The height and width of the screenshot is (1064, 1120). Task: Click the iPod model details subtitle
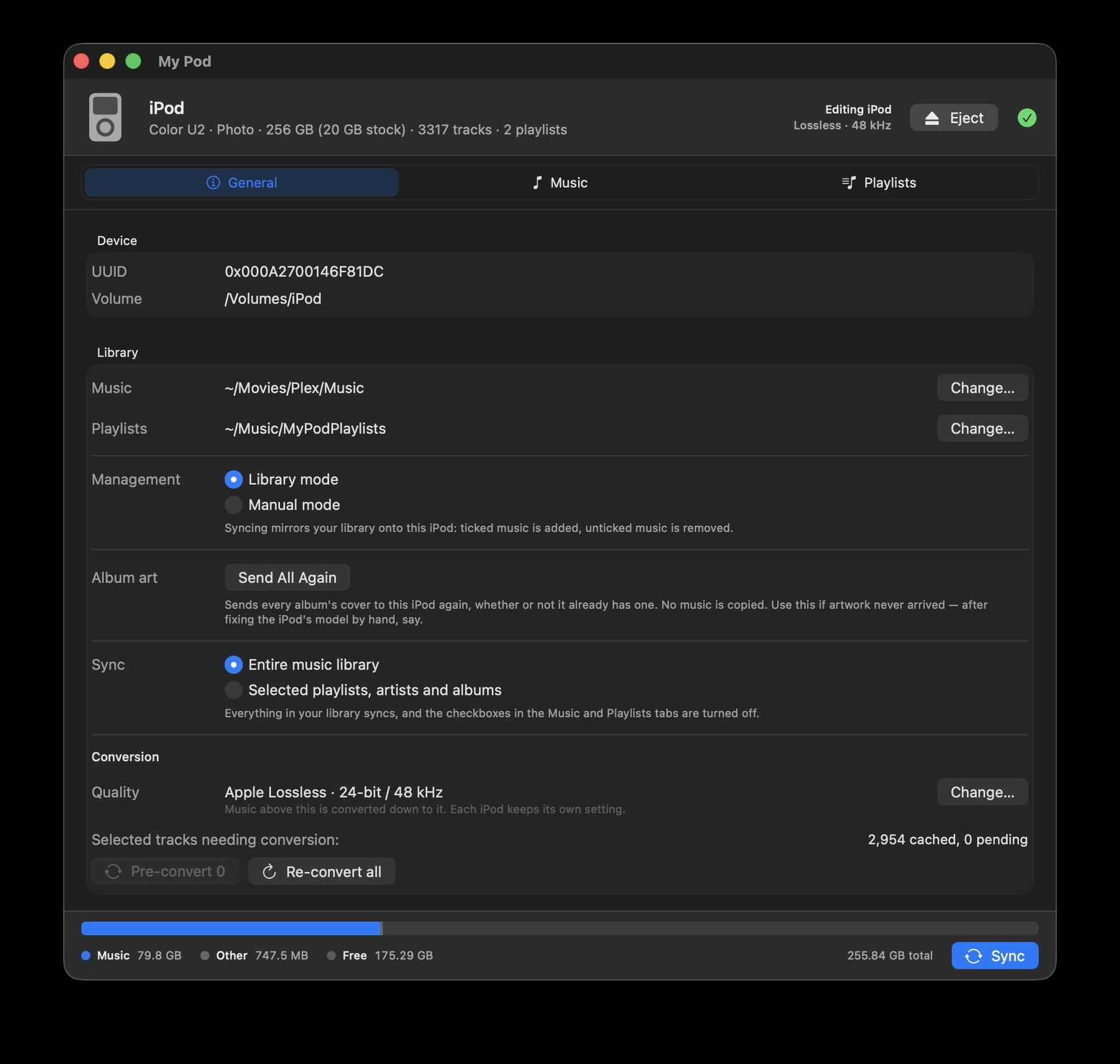coord(358,129)
